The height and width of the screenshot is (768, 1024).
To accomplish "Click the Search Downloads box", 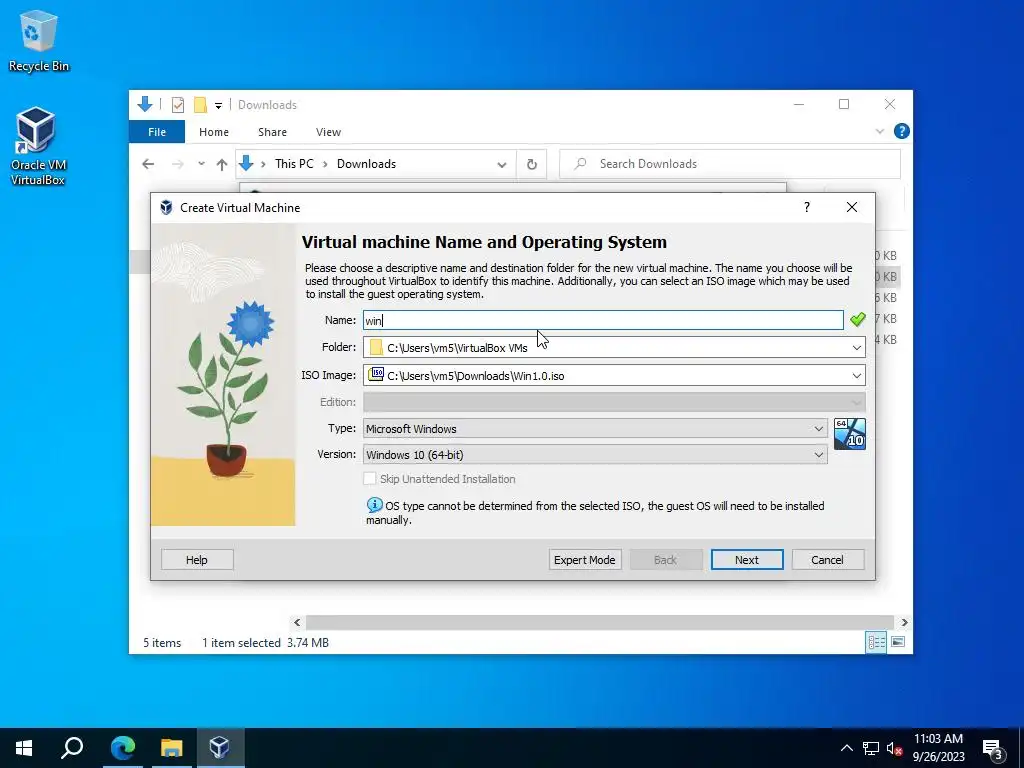I will click(x=729, y=164).
